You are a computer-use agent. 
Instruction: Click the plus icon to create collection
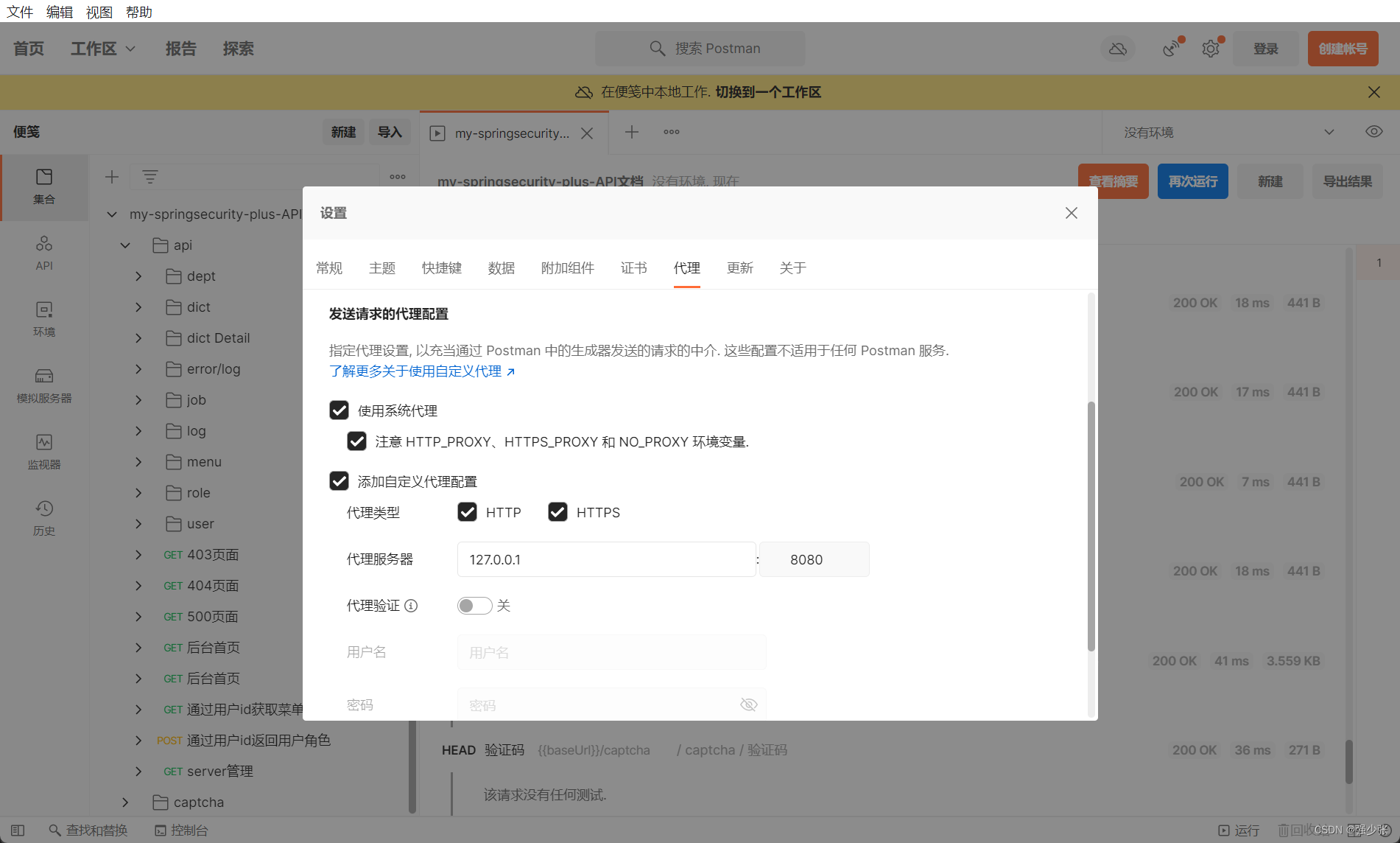(x=112, y=177)
